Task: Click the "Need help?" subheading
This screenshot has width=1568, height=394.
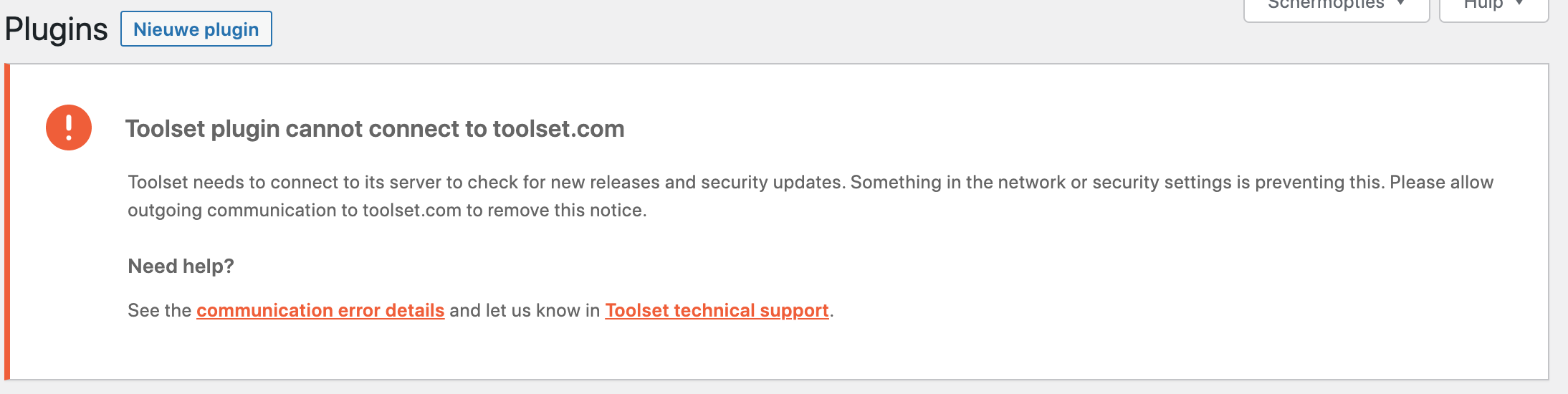Action: pyautogui.click(x=181, y=266)
